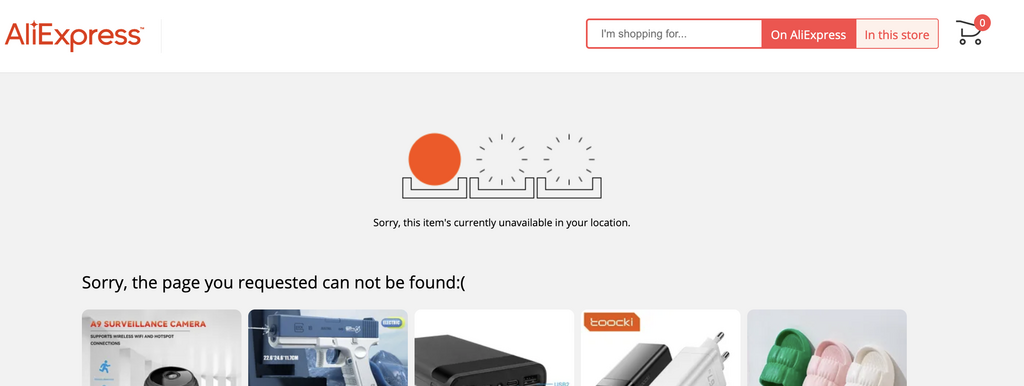This screenshot has height=386, width=1024.
Task: Click the toocki brand label on product
Action: pyautogui.click(x=611, y=322)
